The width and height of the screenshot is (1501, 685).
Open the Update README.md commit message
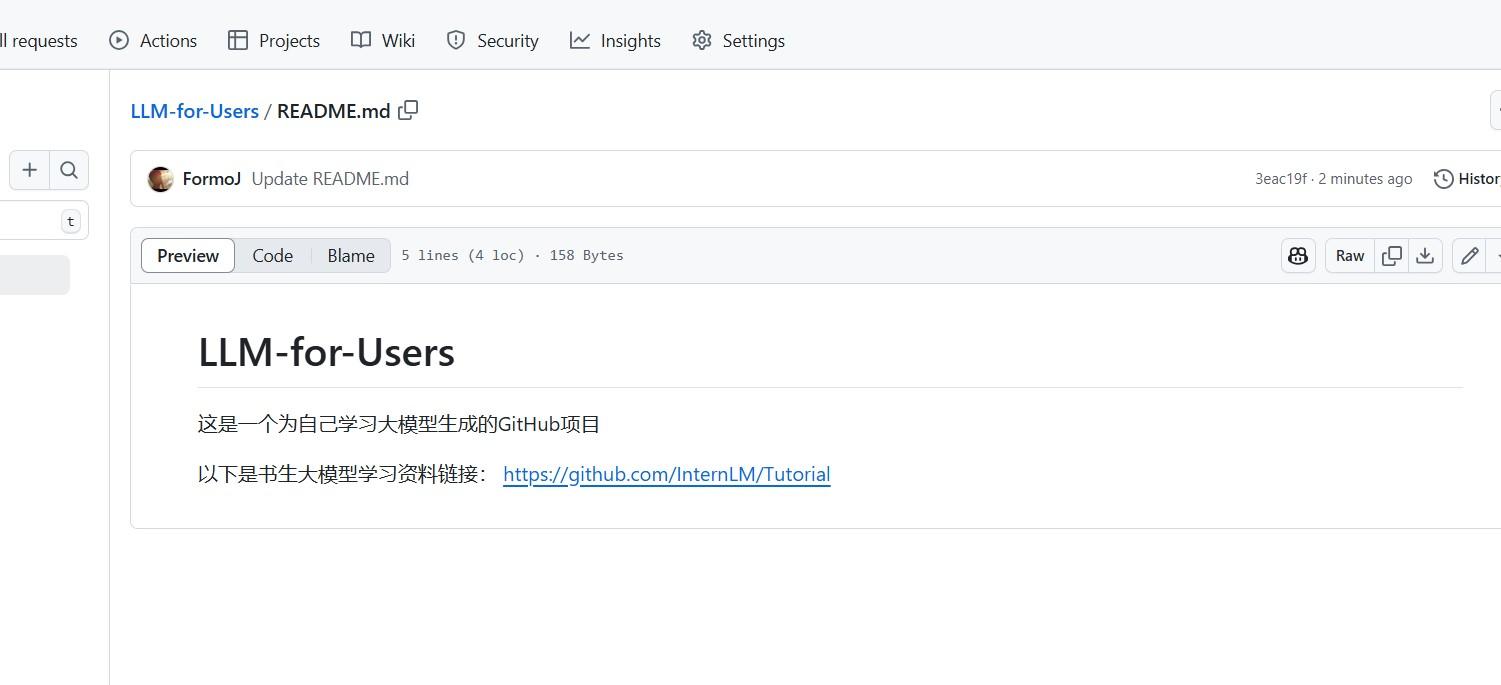330,179
